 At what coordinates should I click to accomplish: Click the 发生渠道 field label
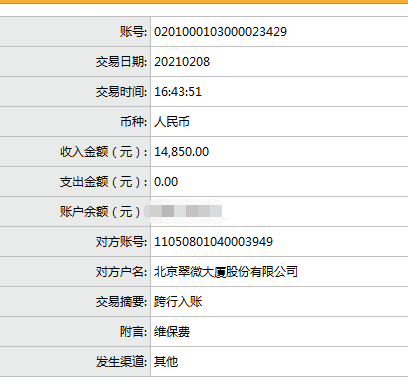tap(121, 362)
